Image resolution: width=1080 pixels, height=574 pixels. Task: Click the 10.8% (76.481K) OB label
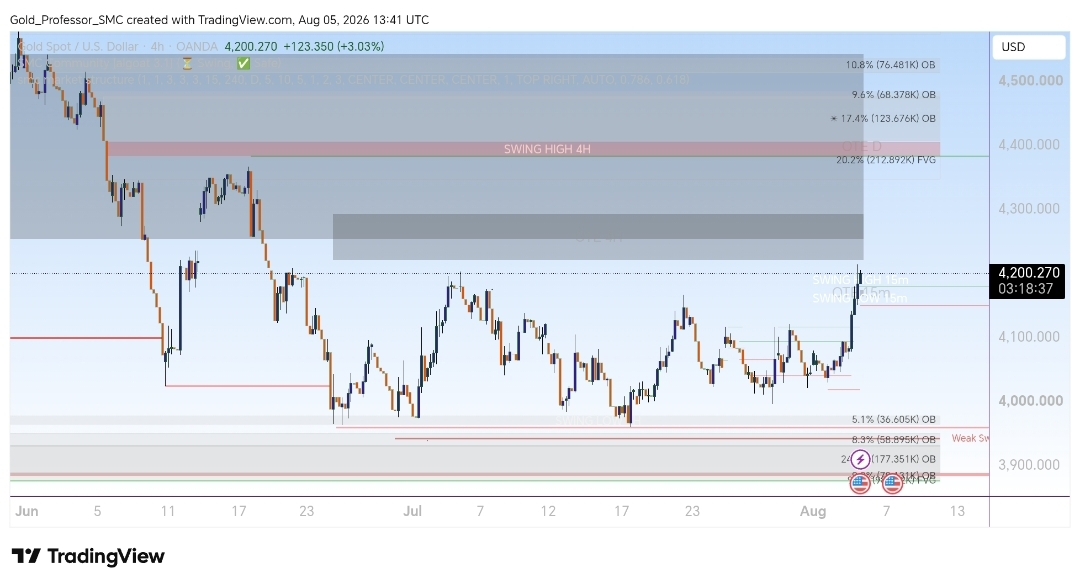tap(891, 65)
